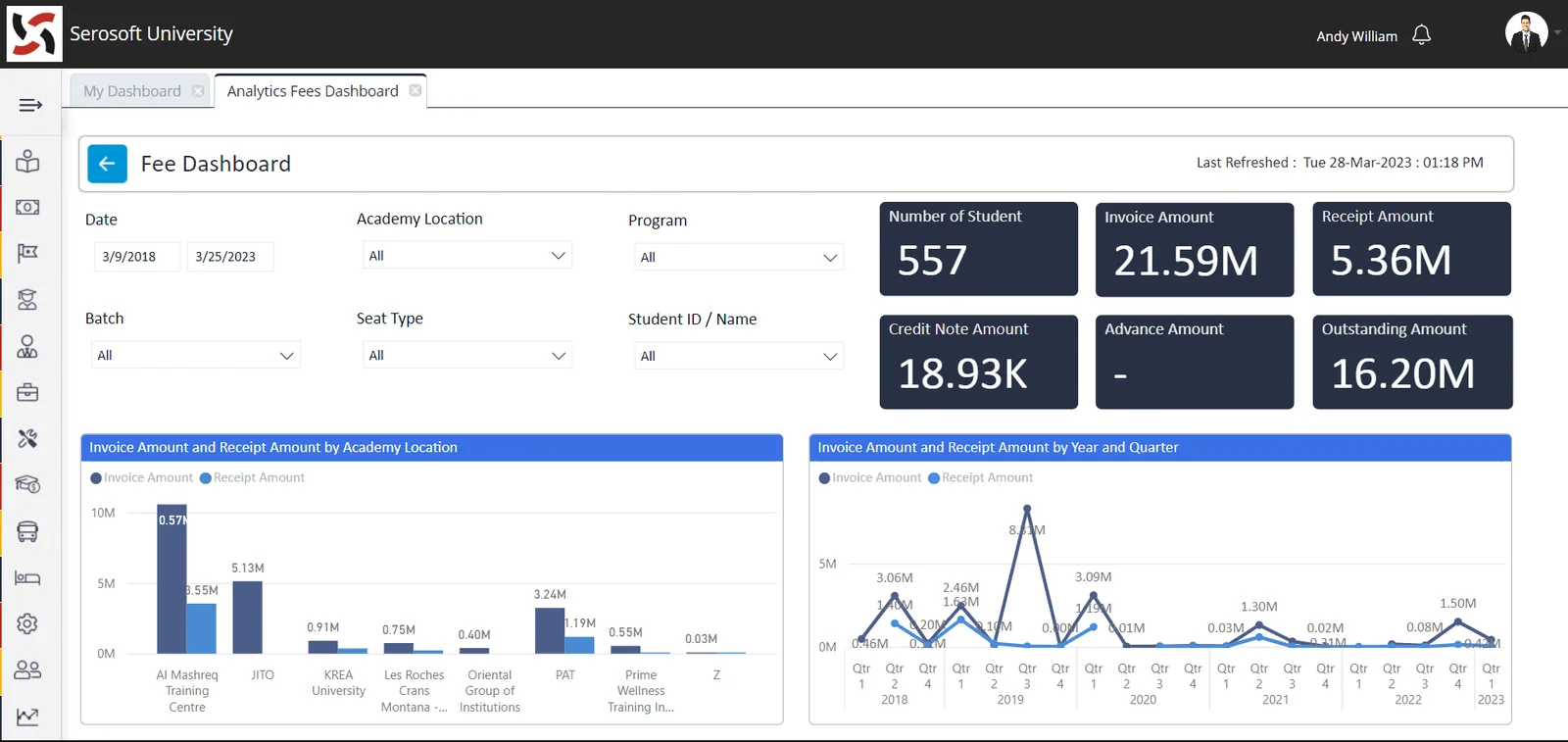Click the blue back arrow button
Image resolution: width=1568 pixels, height=742 pixels.
point(107,164)
